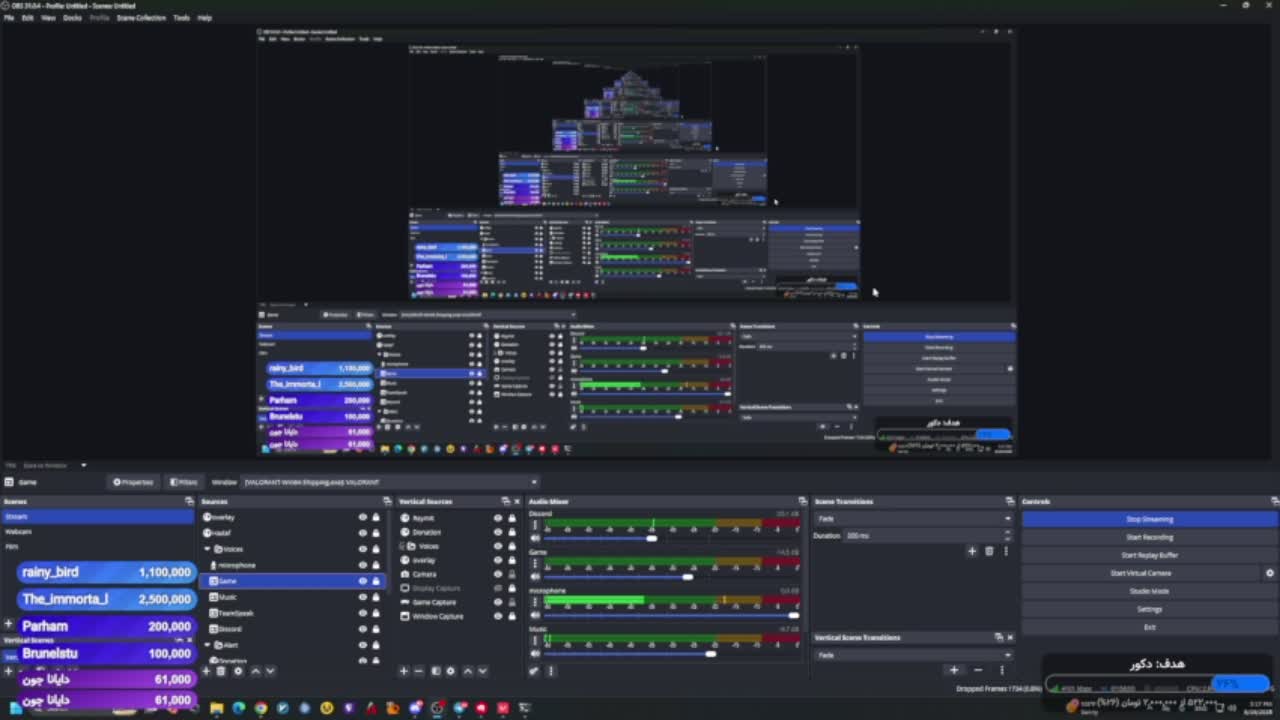This screenshot has width=1280, height=720.
Task: Launch Microsoft Edge from the taskbar
Action: 238,708
